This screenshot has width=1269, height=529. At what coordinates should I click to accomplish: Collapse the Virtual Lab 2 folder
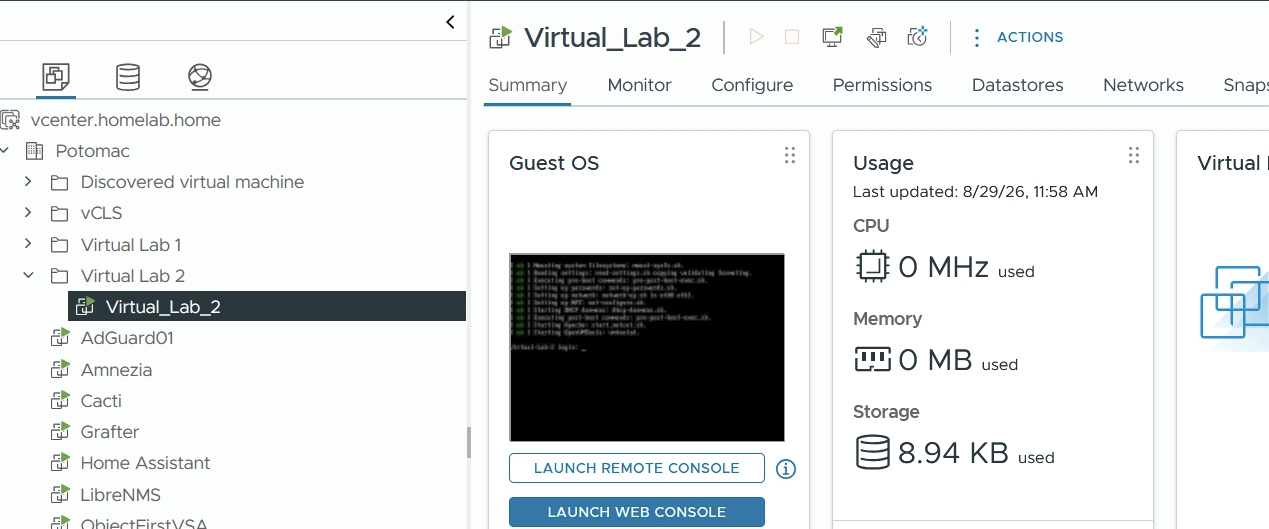click(x=28, y=276)
